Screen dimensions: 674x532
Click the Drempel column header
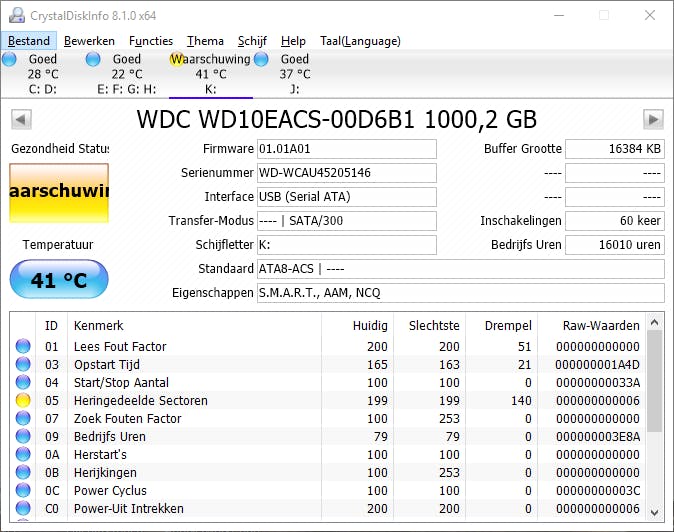point(508,326)
